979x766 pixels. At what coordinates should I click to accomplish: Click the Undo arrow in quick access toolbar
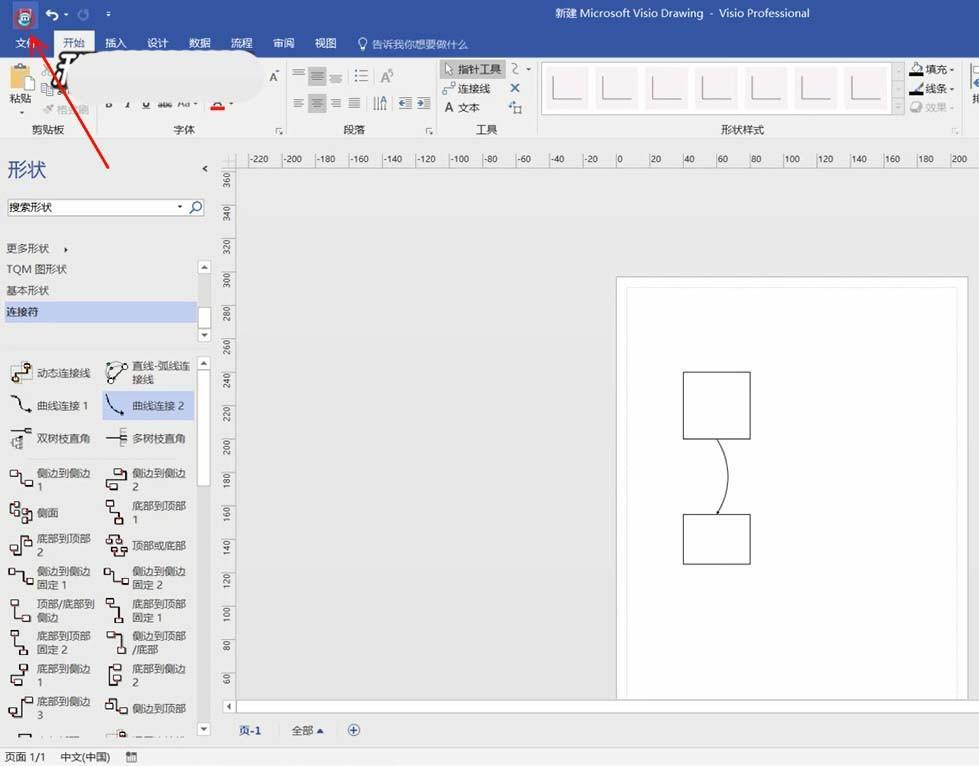[52, 14]
